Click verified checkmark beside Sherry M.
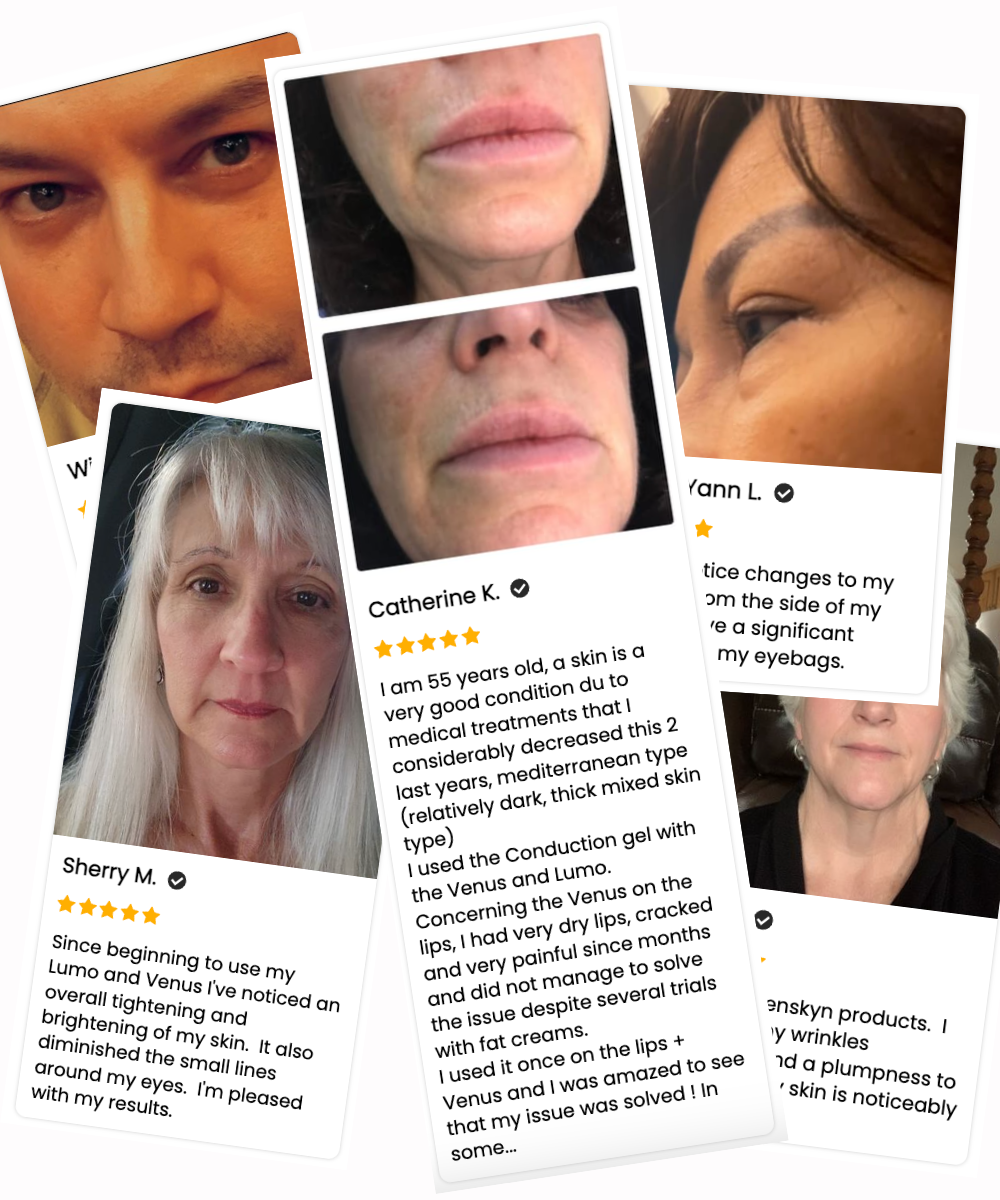 (177, 880)
